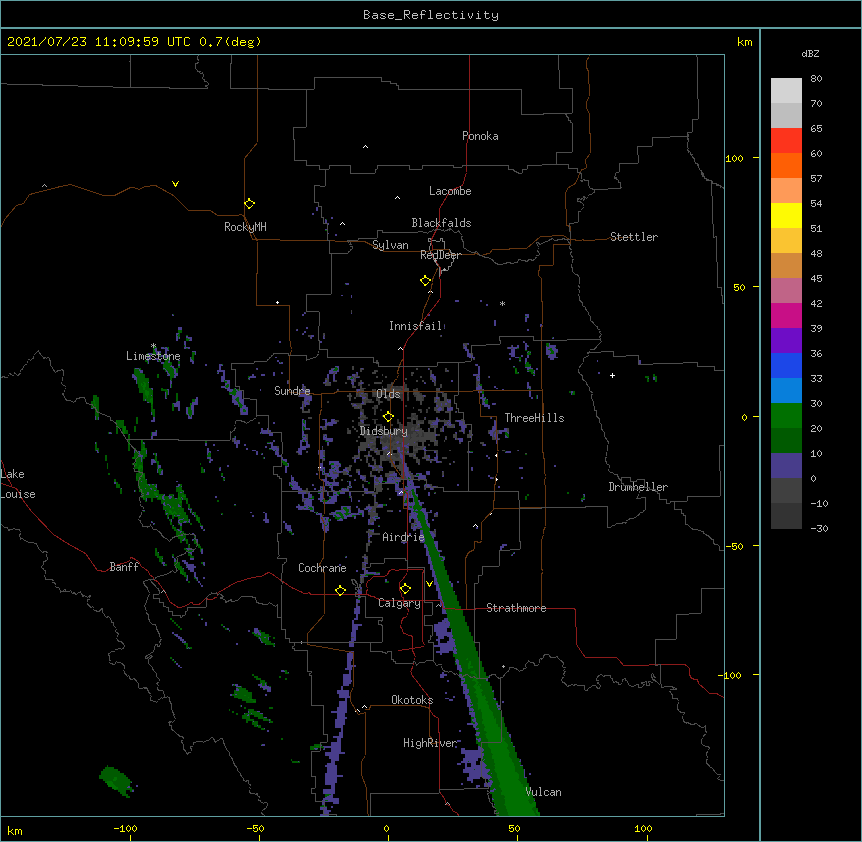This screenshot has height=842, width=862.
Task: Click the -50 km tick on right axis
Action: 734,546
